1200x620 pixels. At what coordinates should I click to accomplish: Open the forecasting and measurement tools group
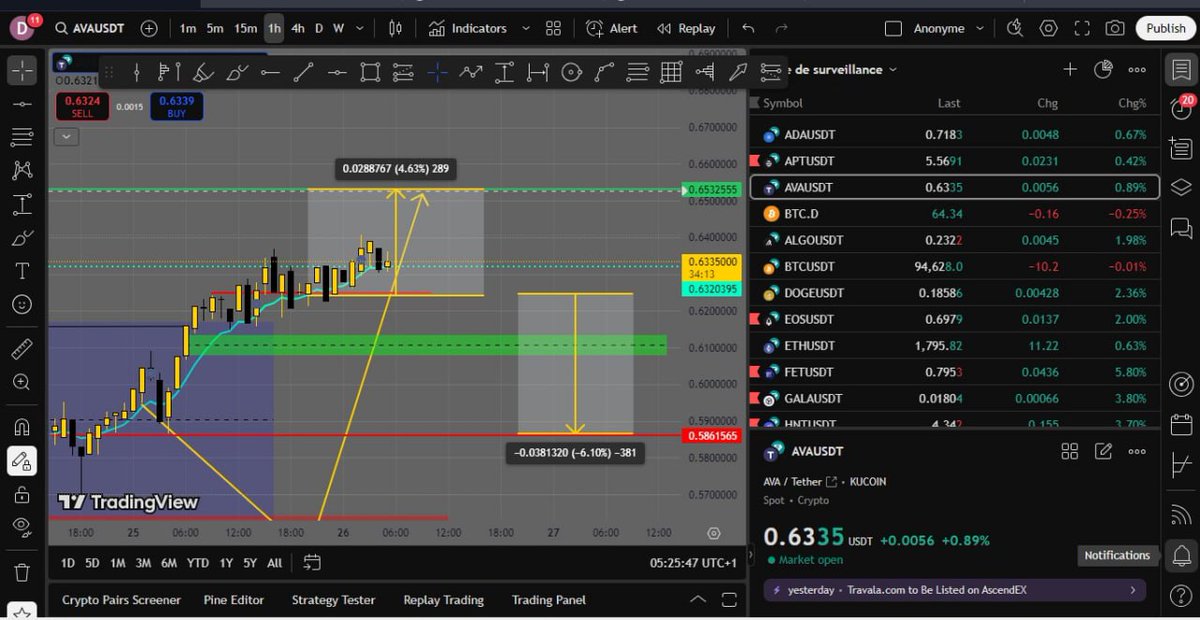tap(22, 205)
